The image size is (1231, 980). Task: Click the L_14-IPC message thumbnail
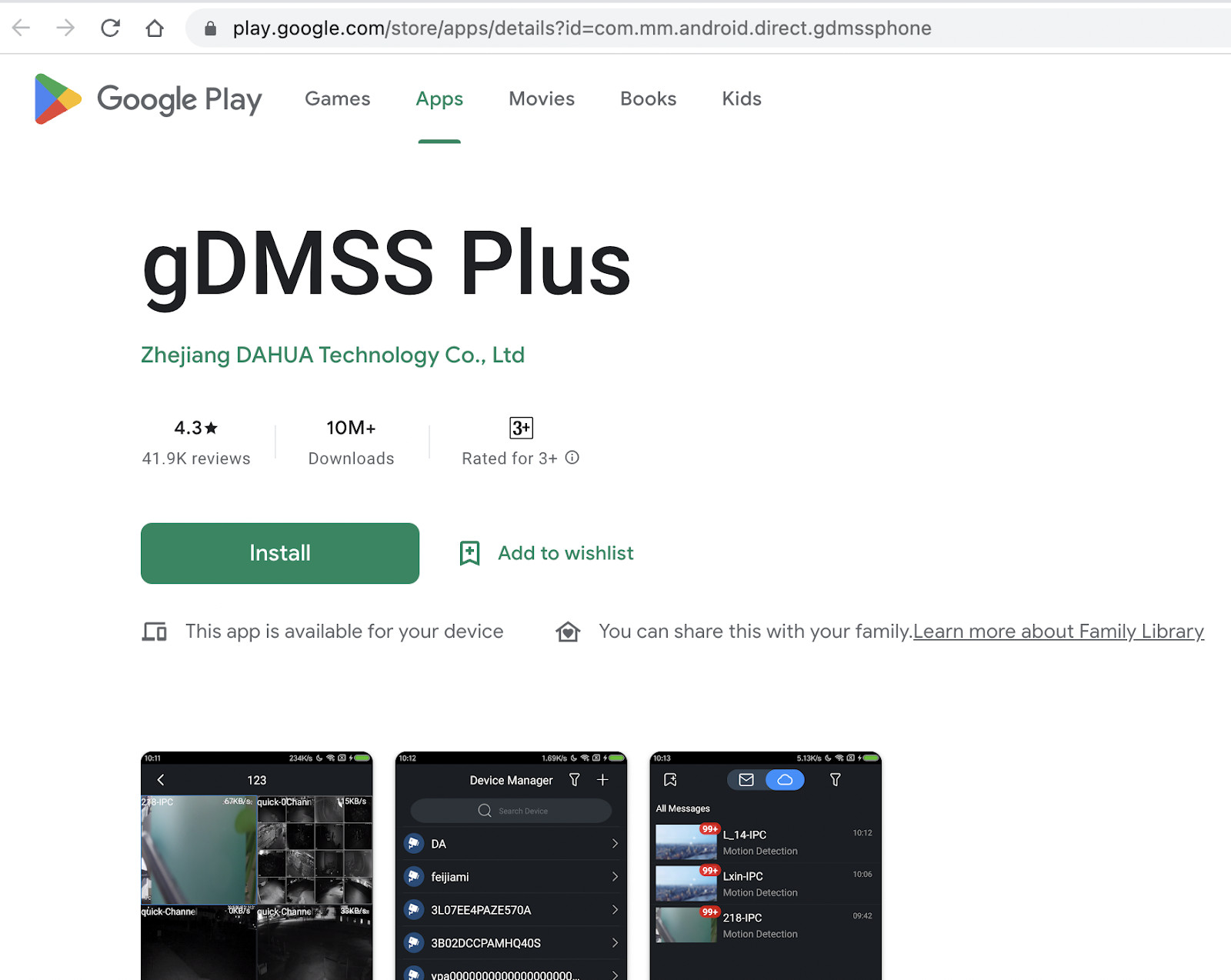tap(686, 842)
